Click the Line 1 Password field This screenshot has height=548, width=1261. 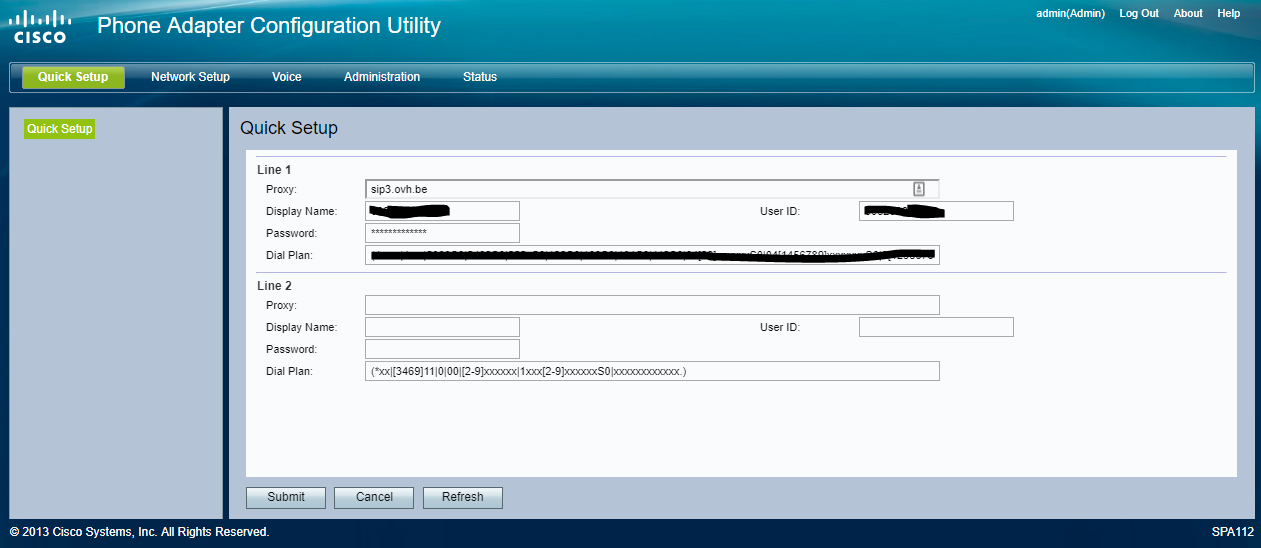[442, 233]
